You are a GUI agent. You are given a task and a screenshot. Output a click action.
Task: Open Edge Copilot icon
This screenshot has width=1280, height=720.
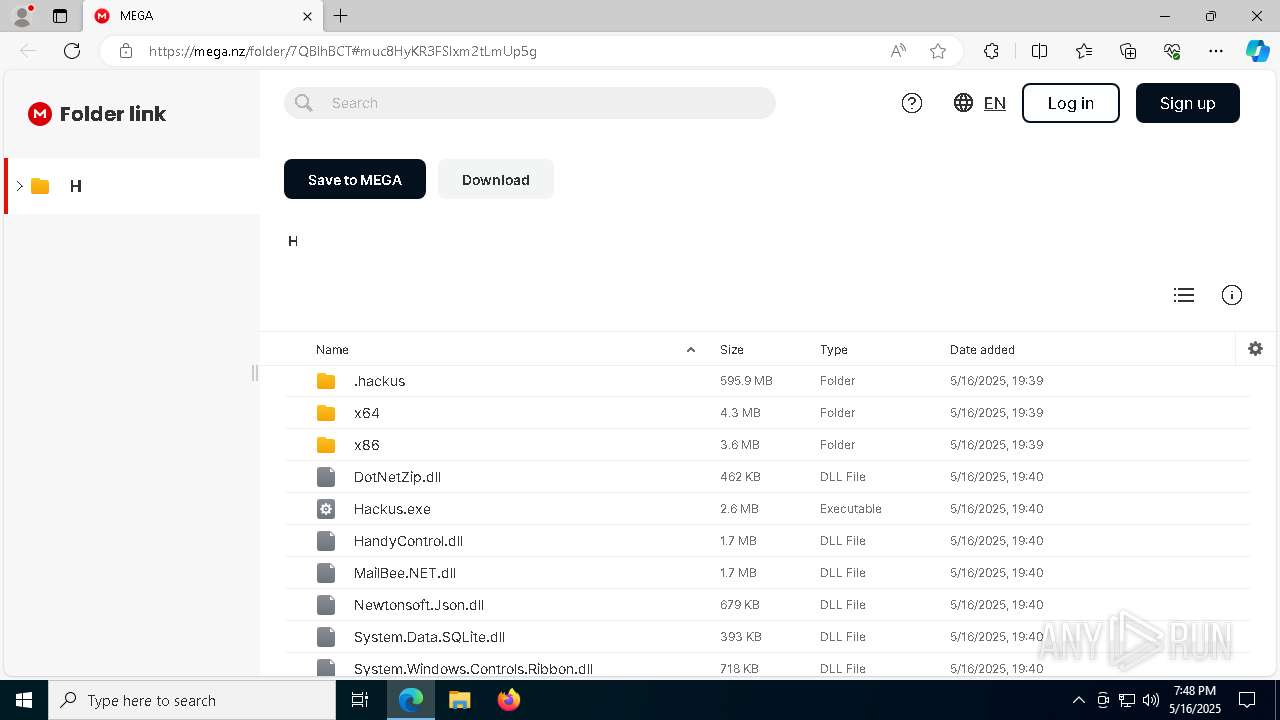[x=1257, y=51]
